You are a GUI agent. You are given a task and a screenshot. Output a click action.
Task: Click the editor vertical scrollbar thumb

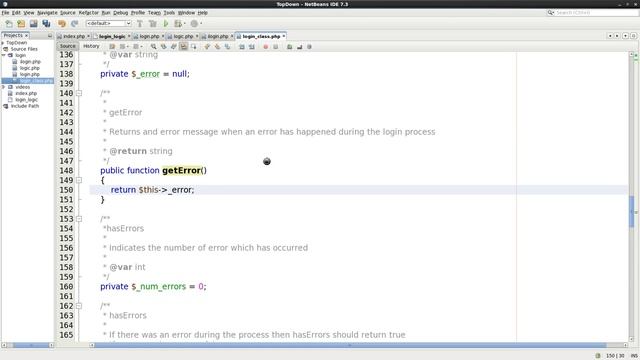(631, 211)
